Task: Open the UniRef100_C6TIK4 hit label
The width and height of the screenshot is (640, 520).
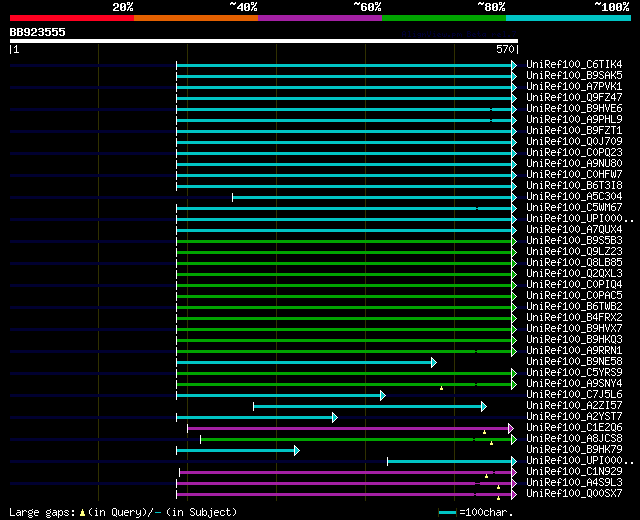Action: [574, 64]
